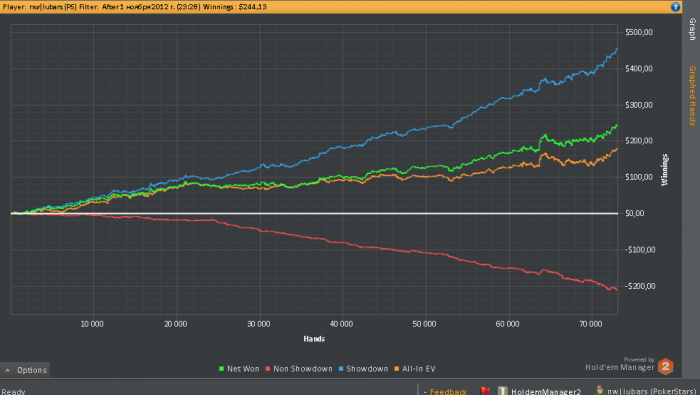Click the Winnings axis title
Viewport: 700px width, 395px height.
click(665, 170)
